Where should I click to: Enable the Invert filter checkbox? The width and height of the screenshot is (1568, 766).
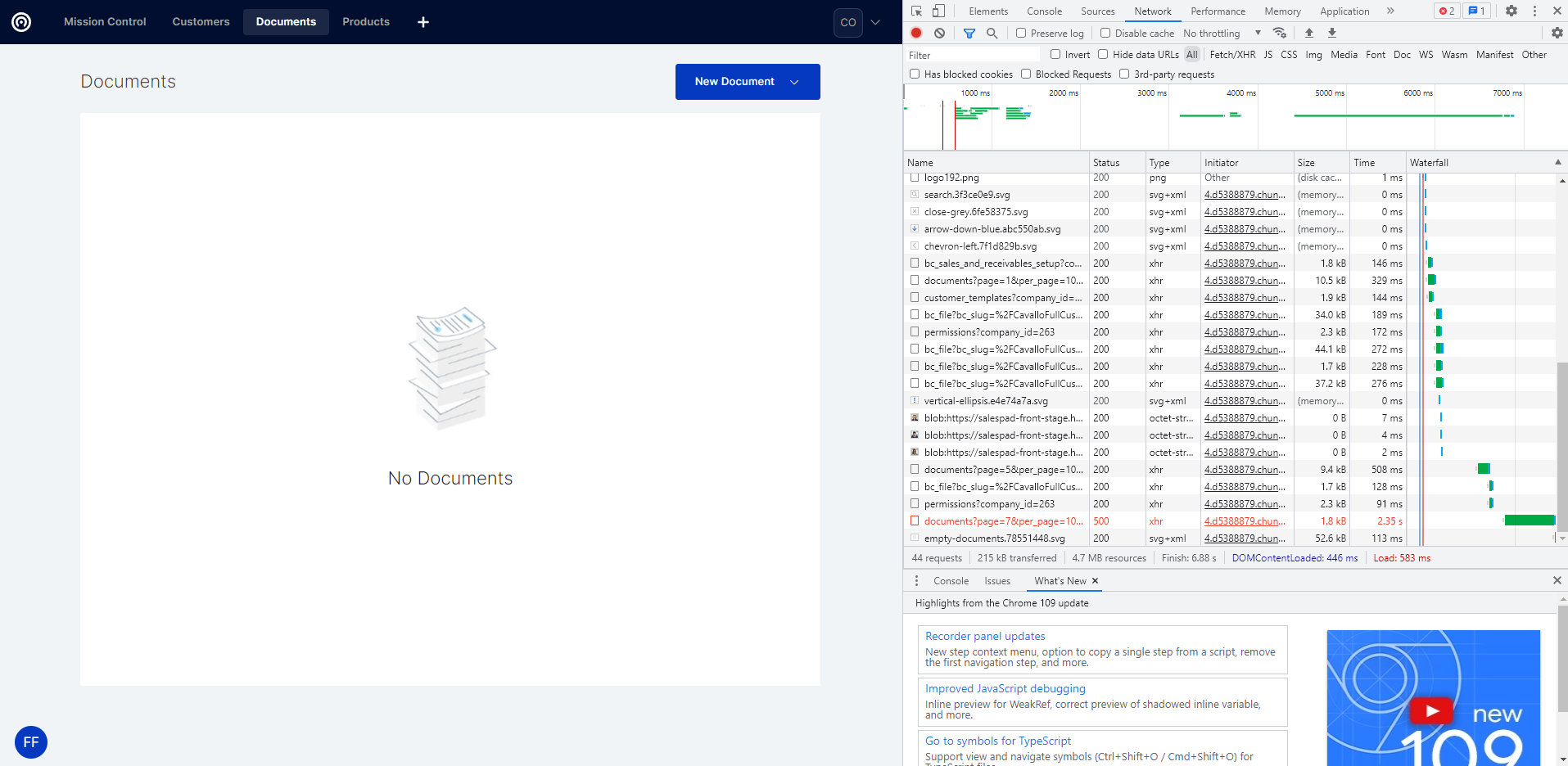1056,54
